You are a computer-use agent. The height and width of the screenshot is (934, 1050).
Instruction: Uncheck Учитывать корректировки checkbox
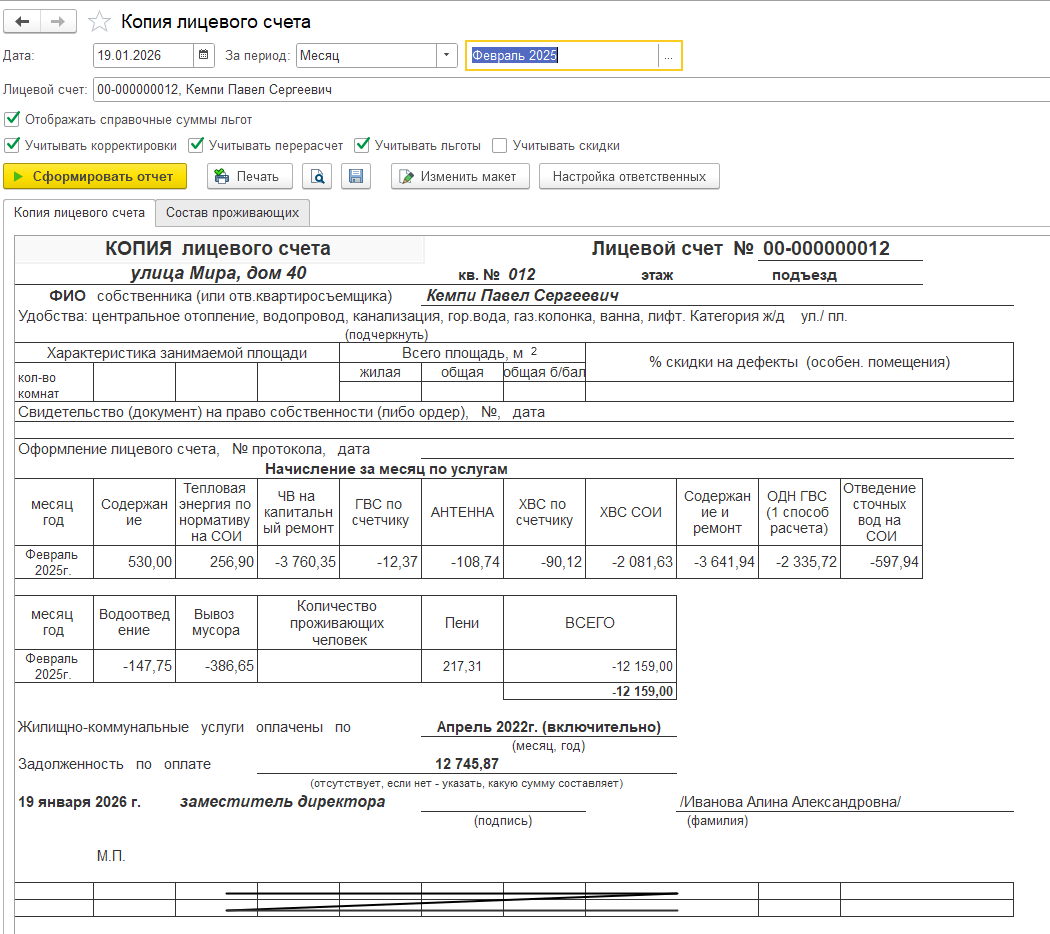tap(11, 145)
